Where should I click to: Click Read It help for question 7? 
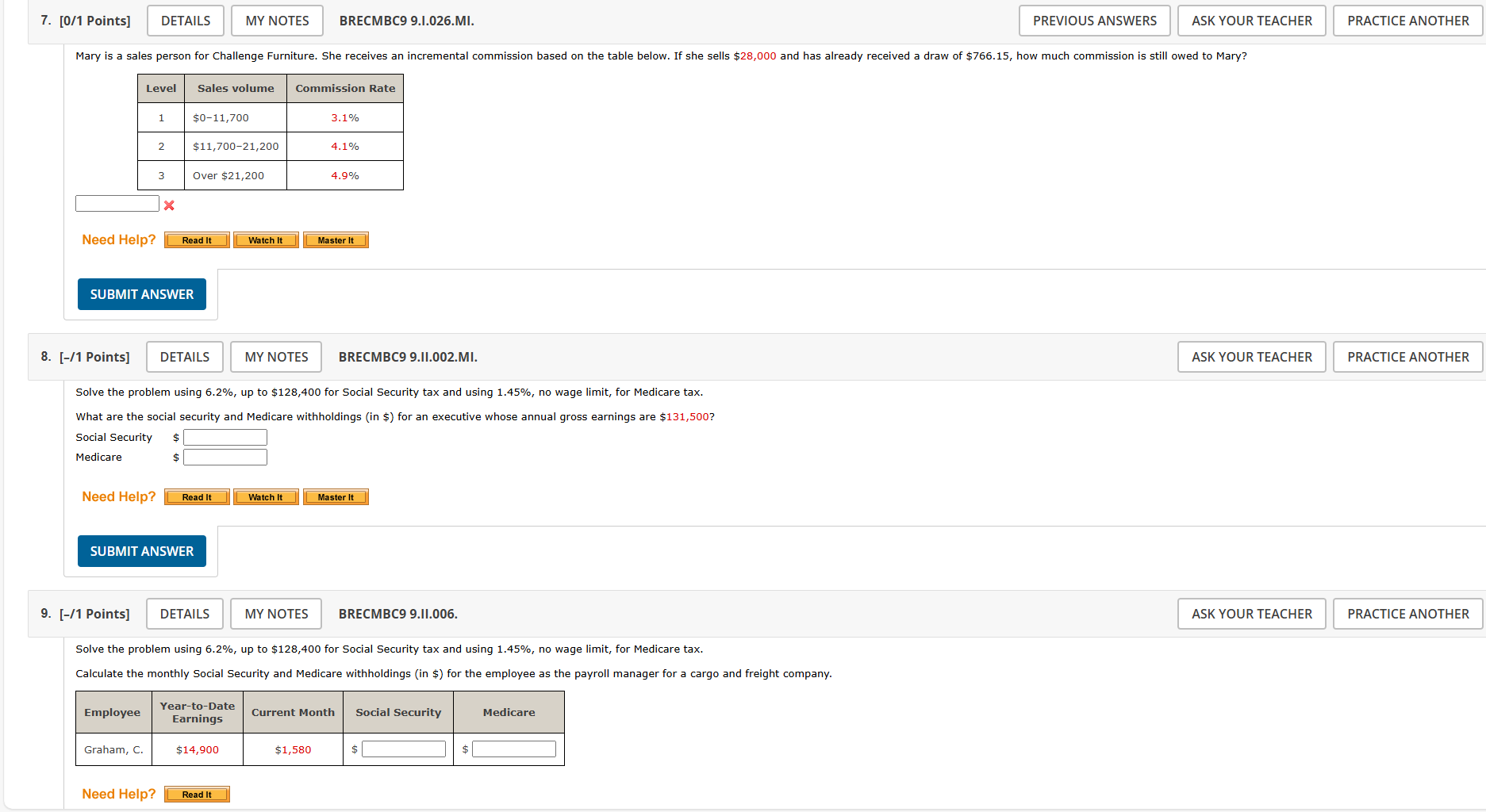tap(196, 239)
